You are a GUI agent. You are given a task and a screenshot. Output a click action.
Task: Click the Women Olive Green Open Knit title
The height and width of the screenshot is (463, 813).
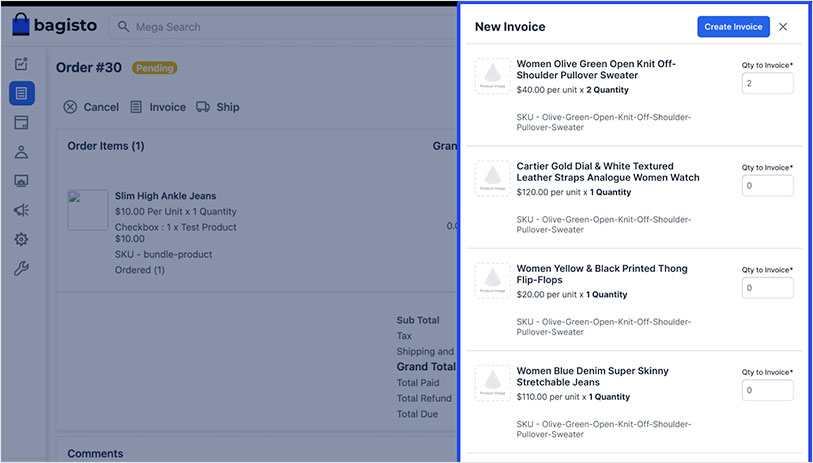click(596, 69)
